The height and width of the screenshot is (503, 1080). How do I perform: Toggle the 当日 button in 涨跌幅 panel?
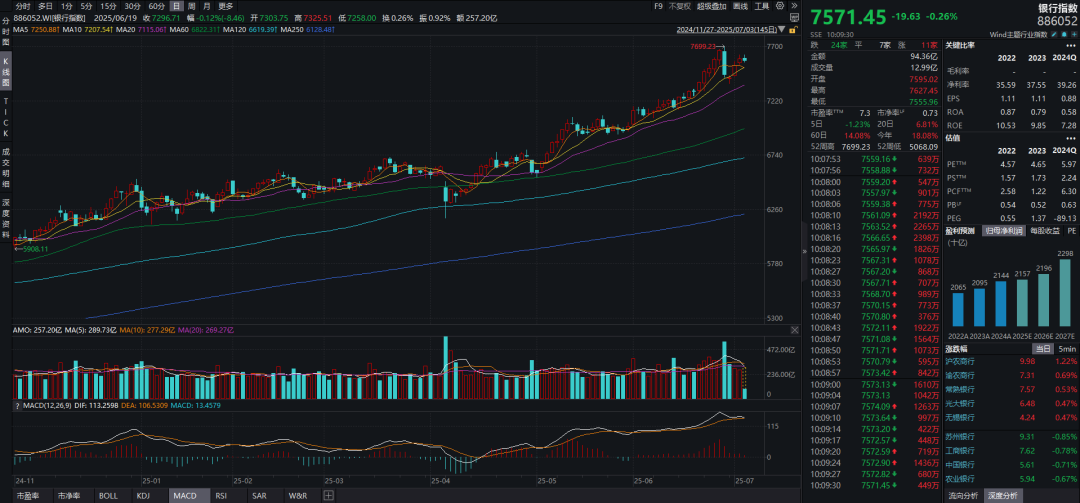pos(1042,348)
